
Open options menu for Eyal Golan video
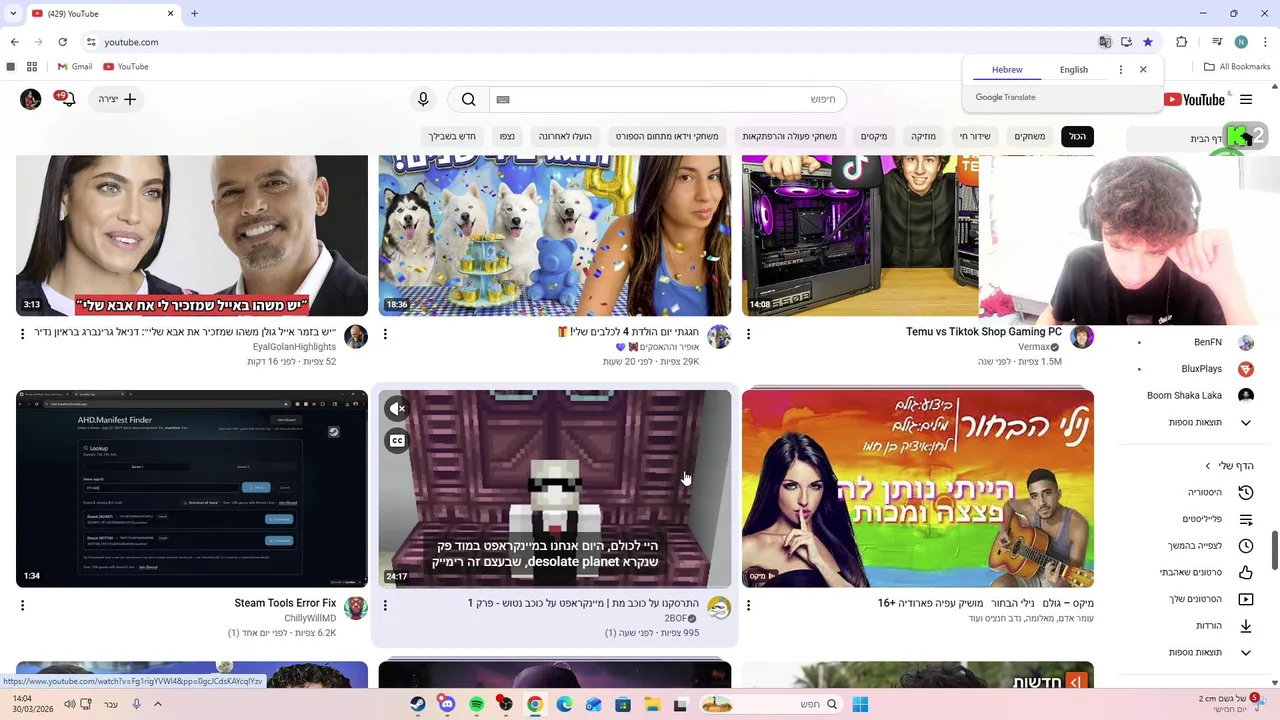coord(22,334)
